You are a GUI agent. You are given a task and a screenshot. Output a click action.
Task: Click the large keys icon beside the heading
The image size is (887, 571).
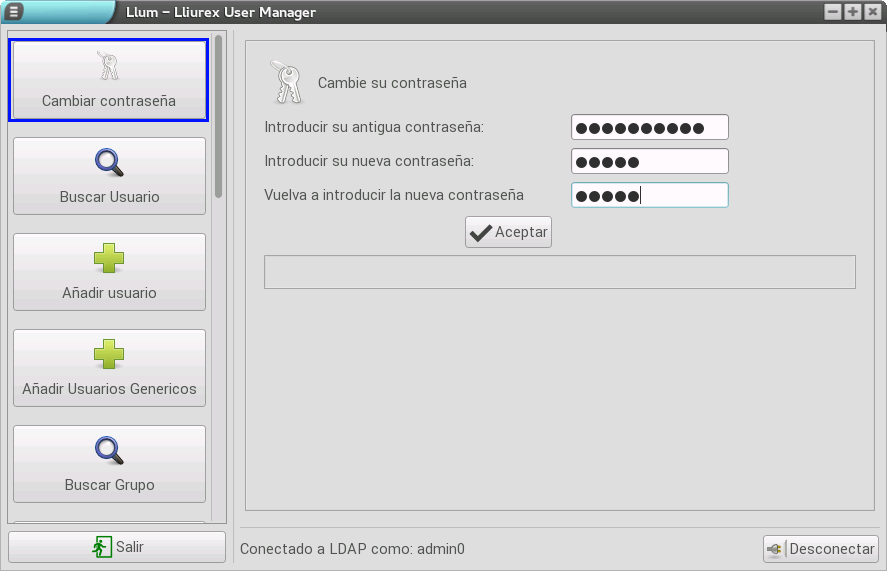(x=286, y=82)
